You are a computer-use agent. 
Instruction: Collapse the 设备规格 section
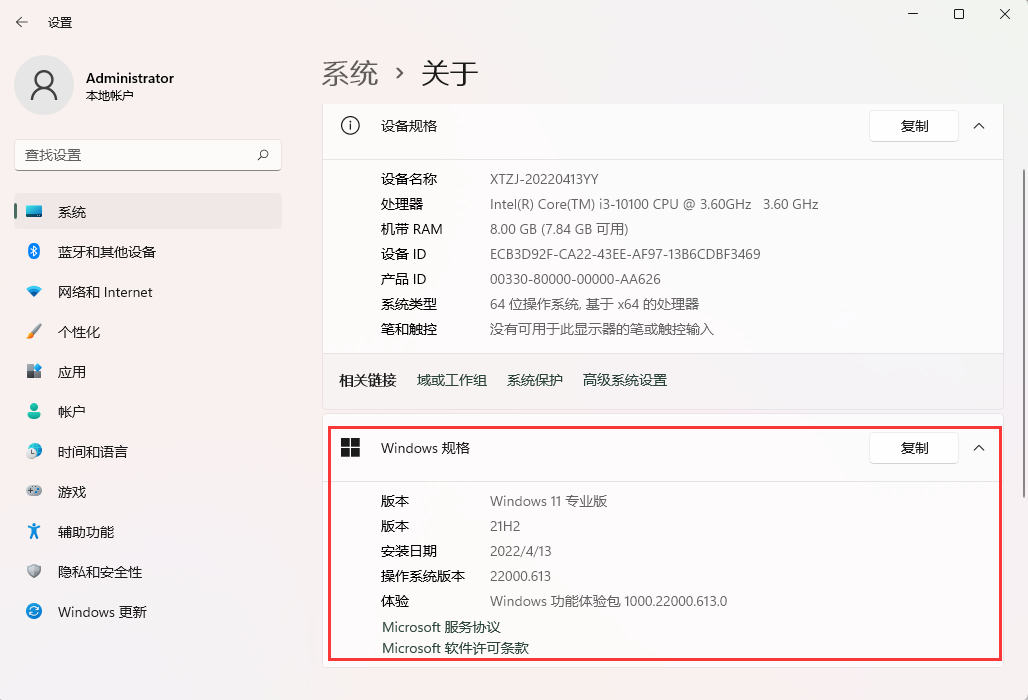coord(979,126)
